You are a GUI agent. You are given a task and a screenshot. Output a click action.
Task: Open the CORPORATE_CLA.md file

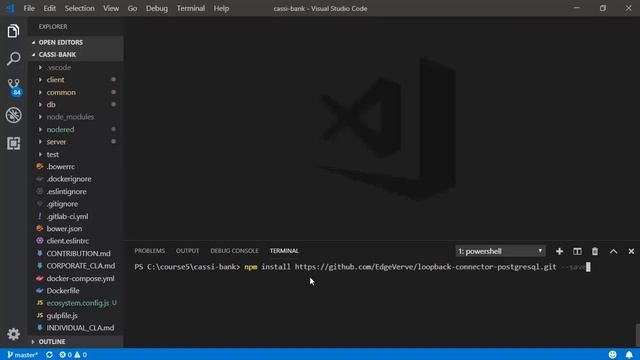tap(76, 266)
